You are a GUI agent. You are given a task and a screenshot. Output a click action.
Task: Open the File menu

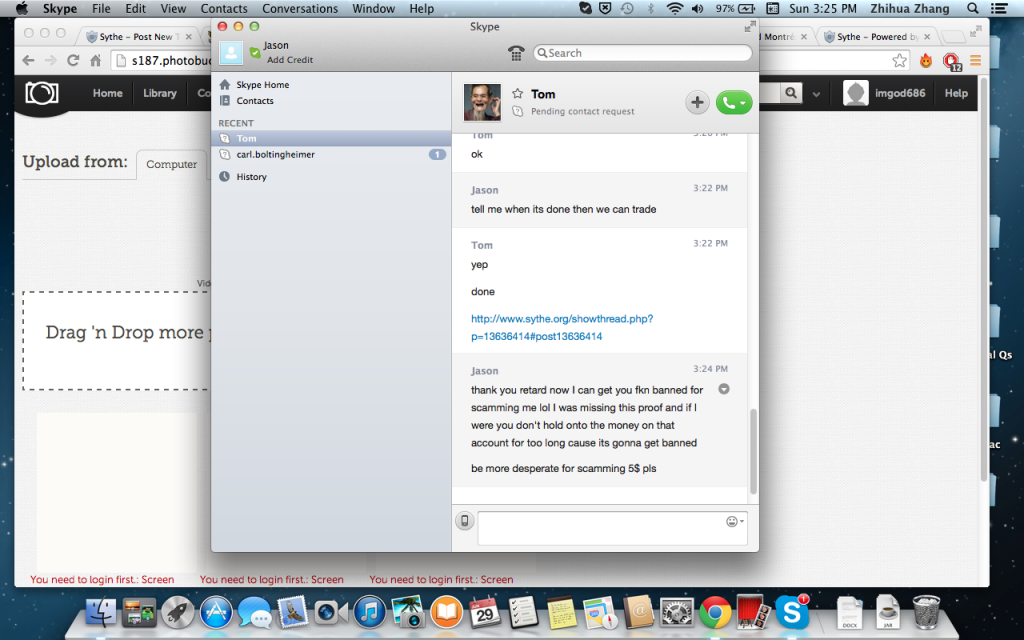[101, 8]
